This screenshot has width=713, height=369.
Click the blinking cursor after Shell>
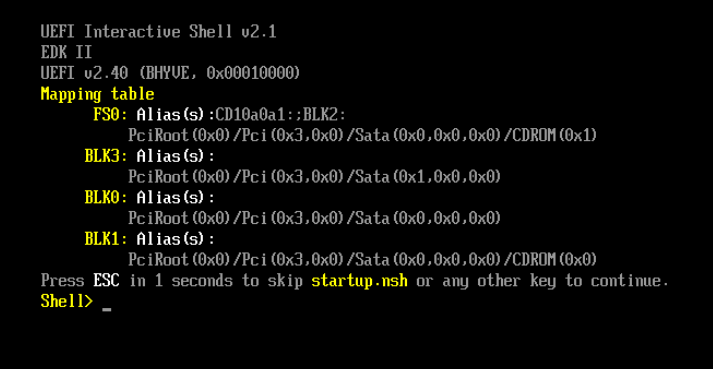[x=107, y=308]
